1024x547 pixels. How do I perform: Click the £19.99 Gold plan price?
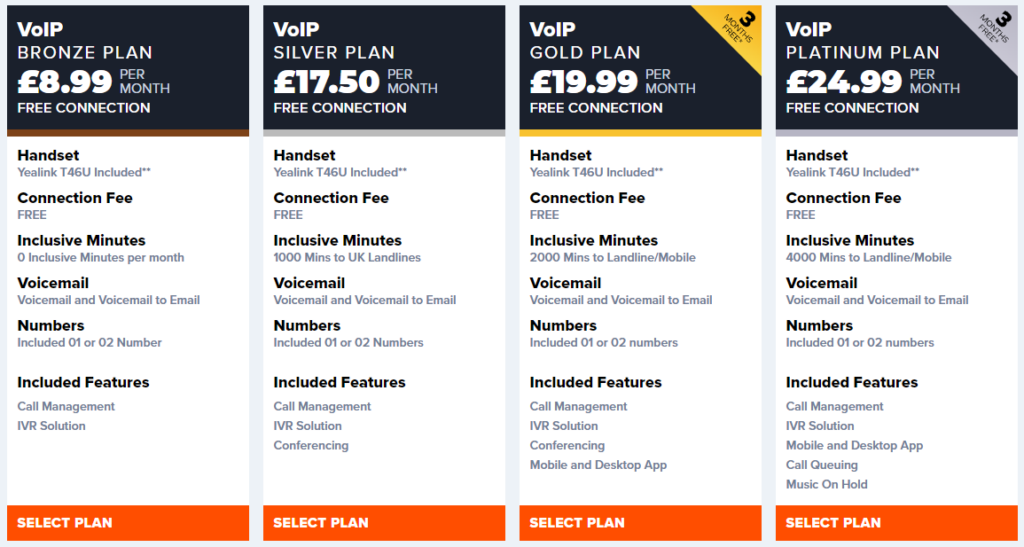pyautogui.click(x=583, y=81)
